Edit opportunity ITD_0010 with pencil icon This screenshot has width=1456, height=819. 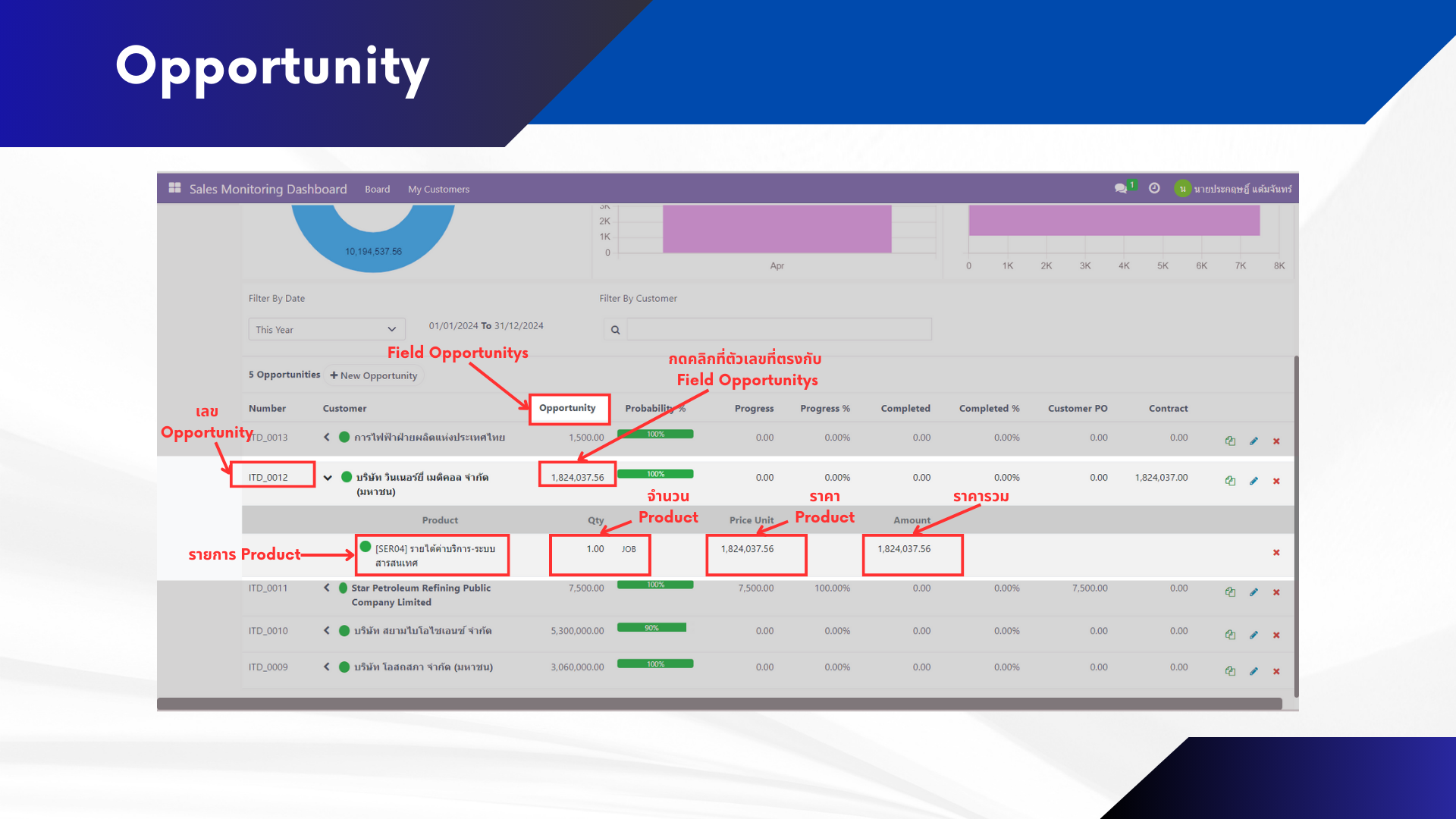(1254, 635)
